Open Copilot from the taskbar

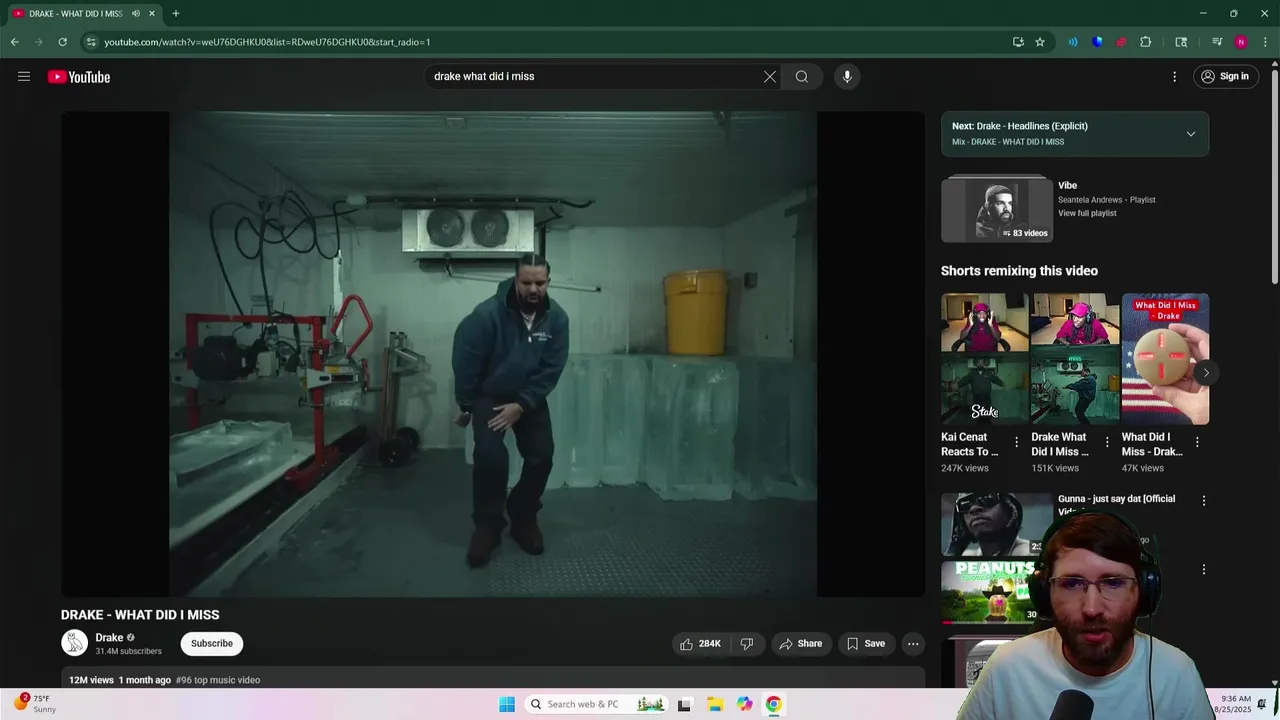744,704
